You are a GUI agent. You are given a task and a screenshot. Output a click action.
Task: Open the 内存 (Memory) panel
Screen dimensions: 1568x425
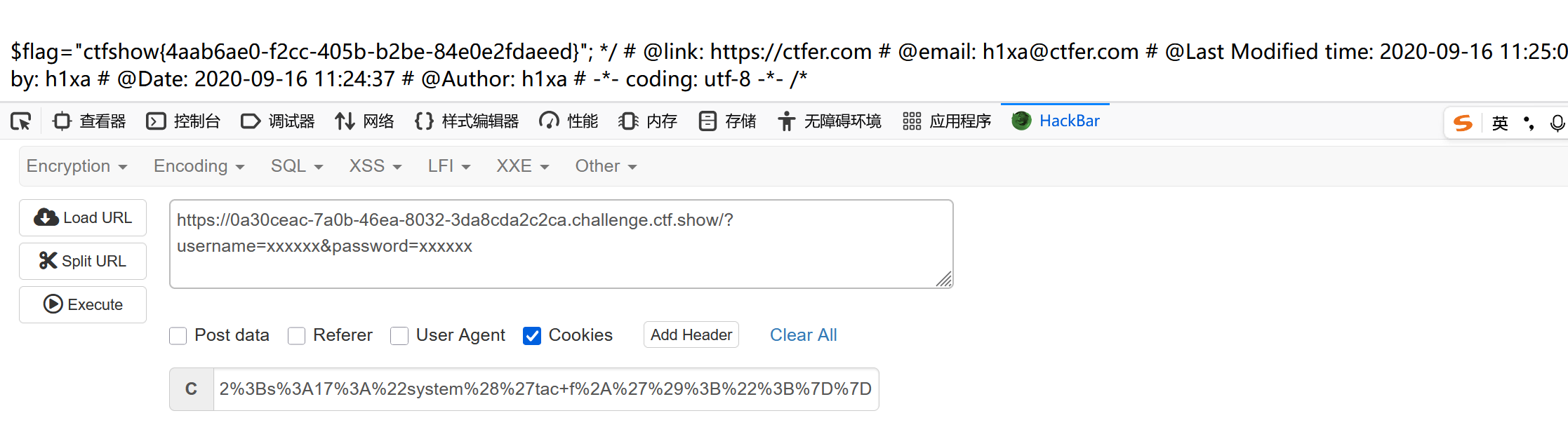pos(647,121)
